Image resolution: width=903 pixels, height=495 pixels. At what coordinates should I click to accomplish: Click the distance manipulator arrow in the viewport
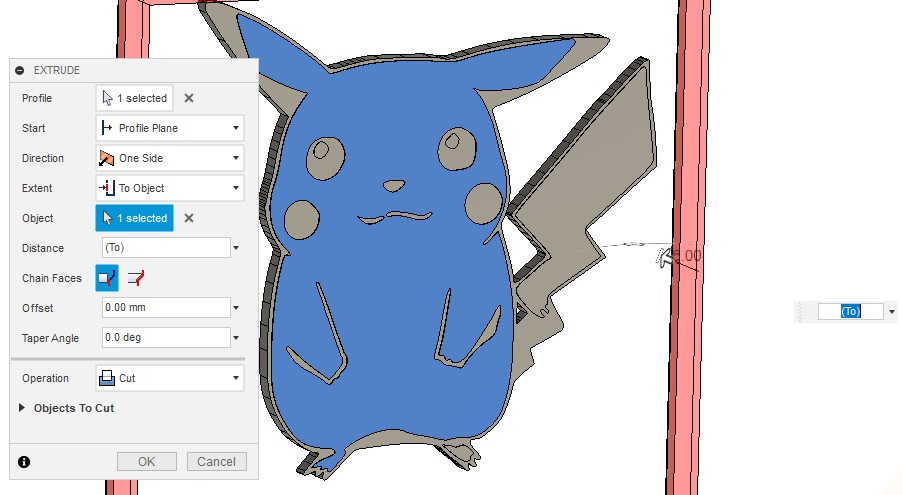pos(665,257)
